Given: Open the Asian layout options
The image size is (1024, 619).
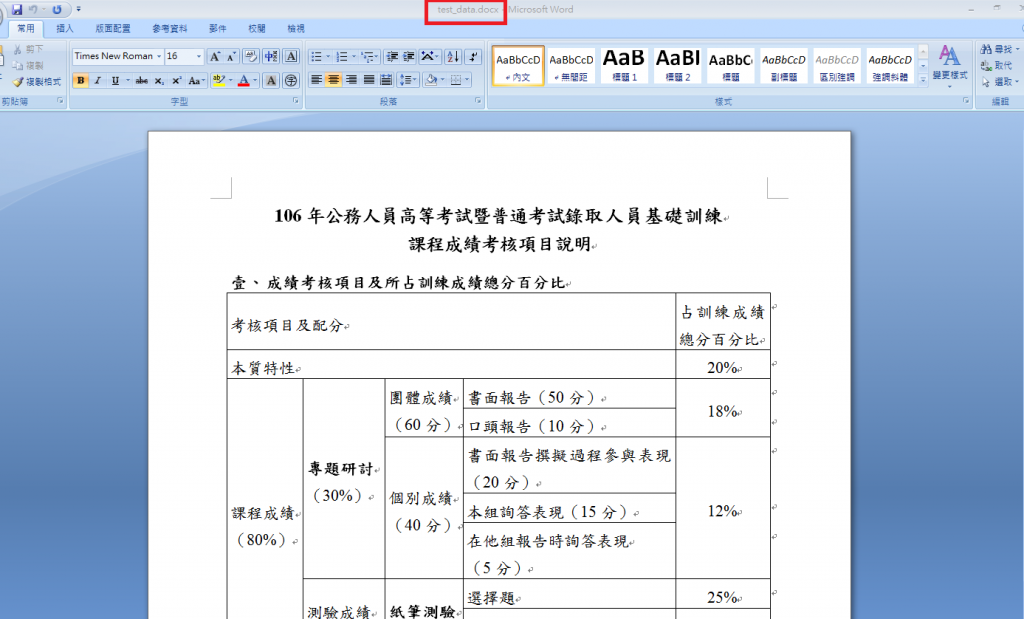Looking at the screenshot, I should [x=429, y=57].
